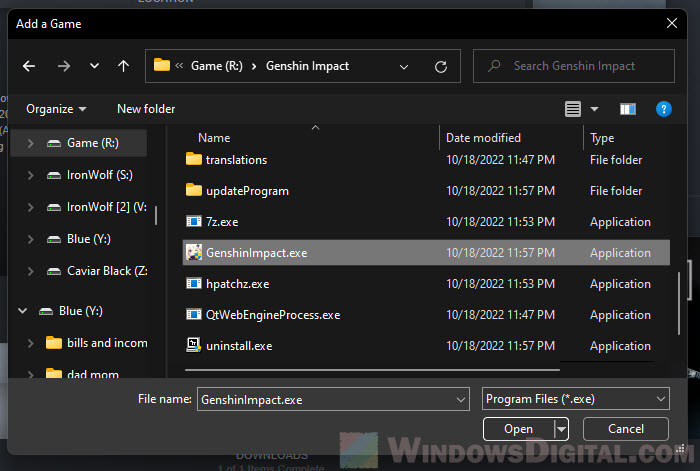Sort by the Type column
The image size is (700, 471).
(x=602, y=138)
